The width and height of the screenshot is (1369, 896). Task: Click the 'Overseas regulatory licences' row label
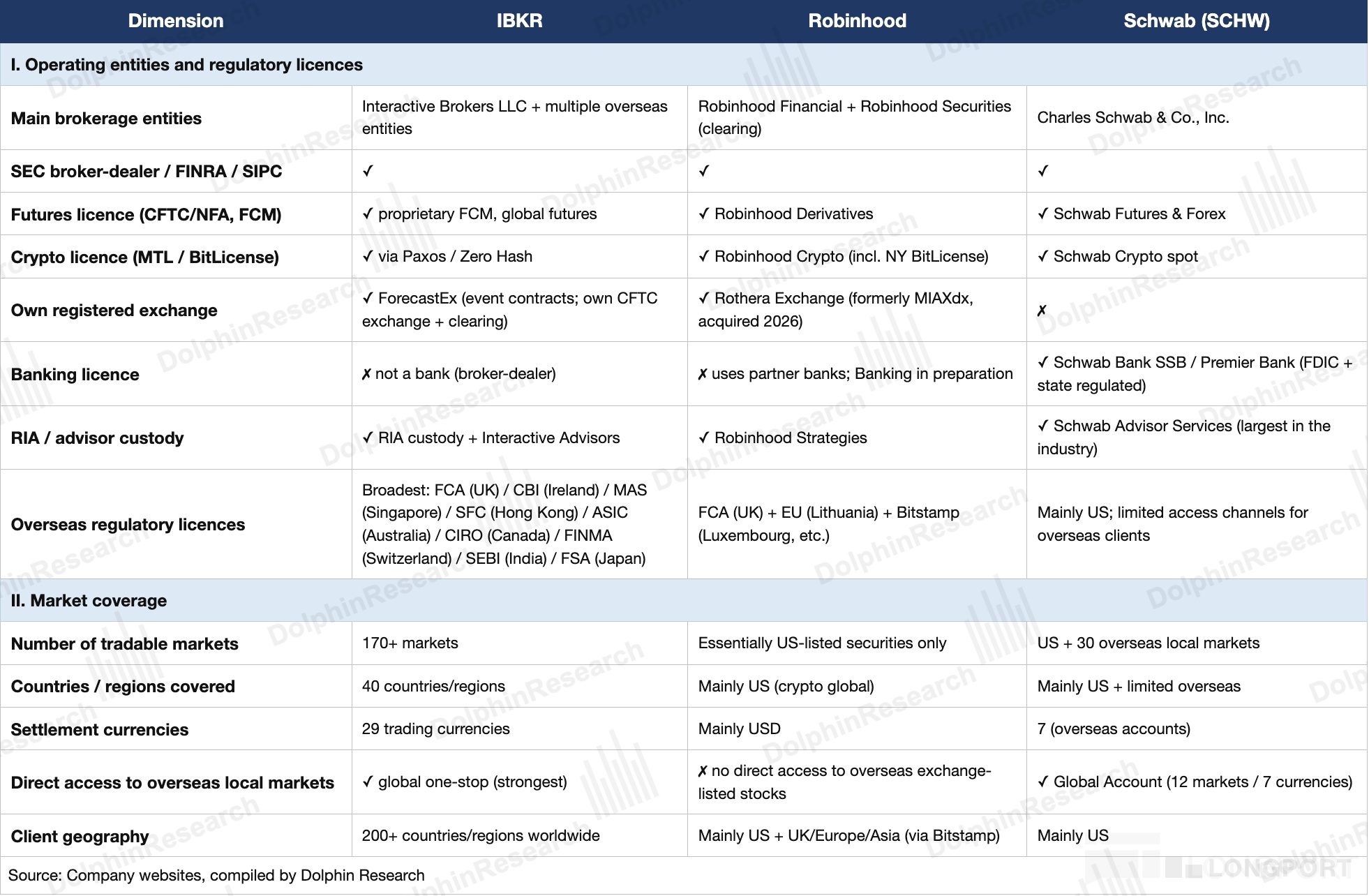point(128,525)
